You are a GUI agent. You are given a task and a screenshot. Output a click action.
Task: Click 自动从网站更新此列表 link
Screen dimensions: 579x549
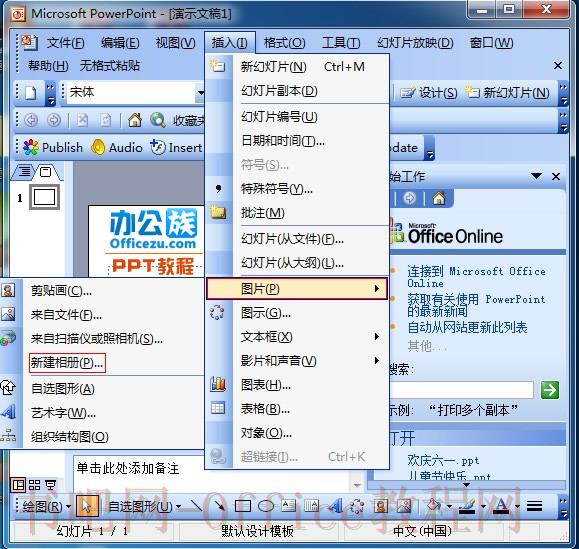coord(467,327)
